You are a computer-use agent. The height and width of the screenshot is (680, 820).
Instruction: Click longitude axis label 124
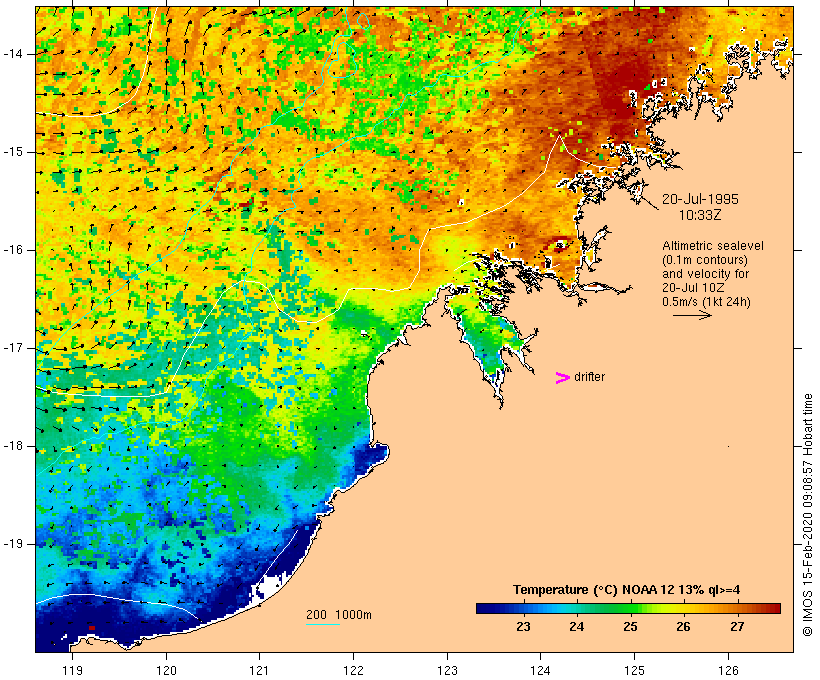[540, 670]
